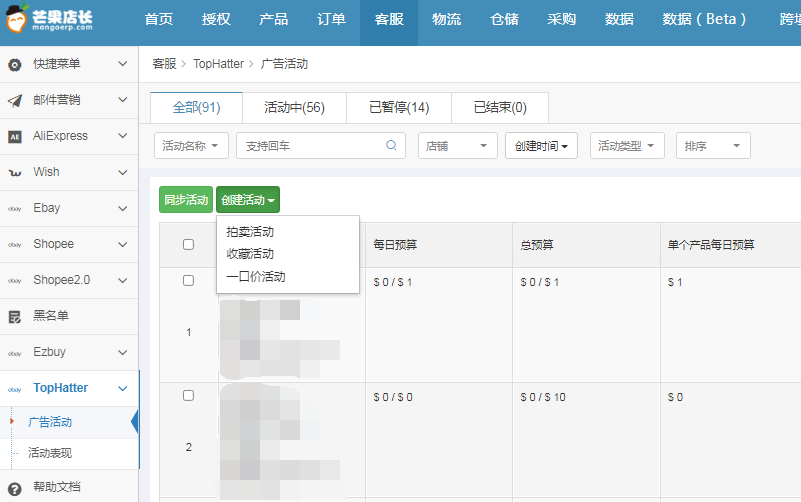
Task: Open the 授权 top menu
Action: click(x=216, y=19)
